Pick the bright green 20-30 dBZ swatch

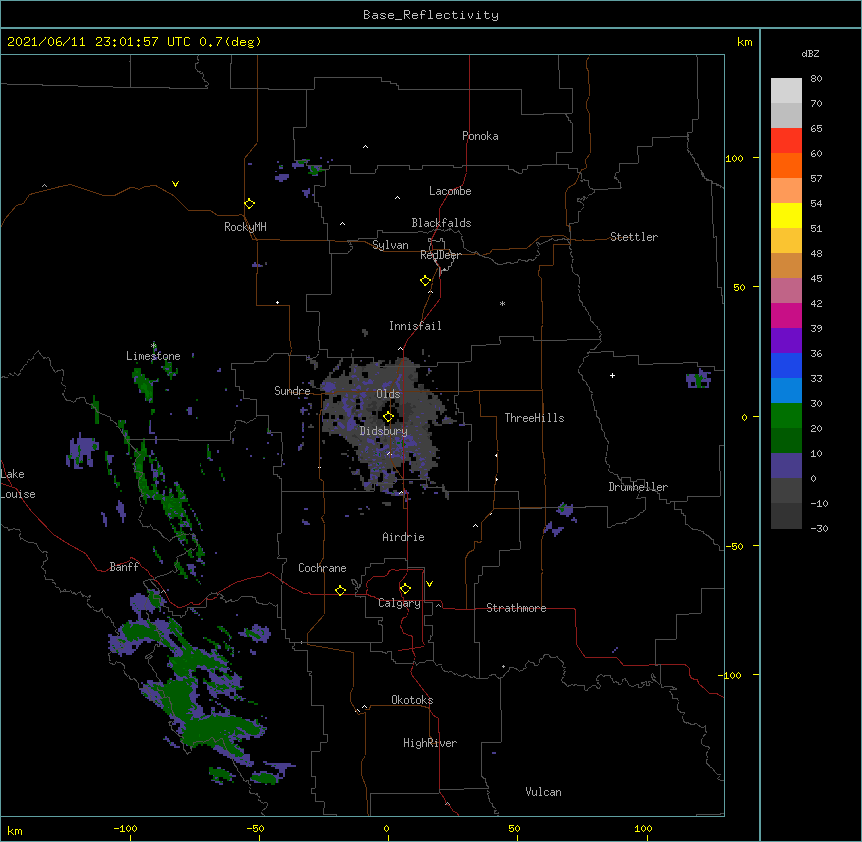click(786, 416)
